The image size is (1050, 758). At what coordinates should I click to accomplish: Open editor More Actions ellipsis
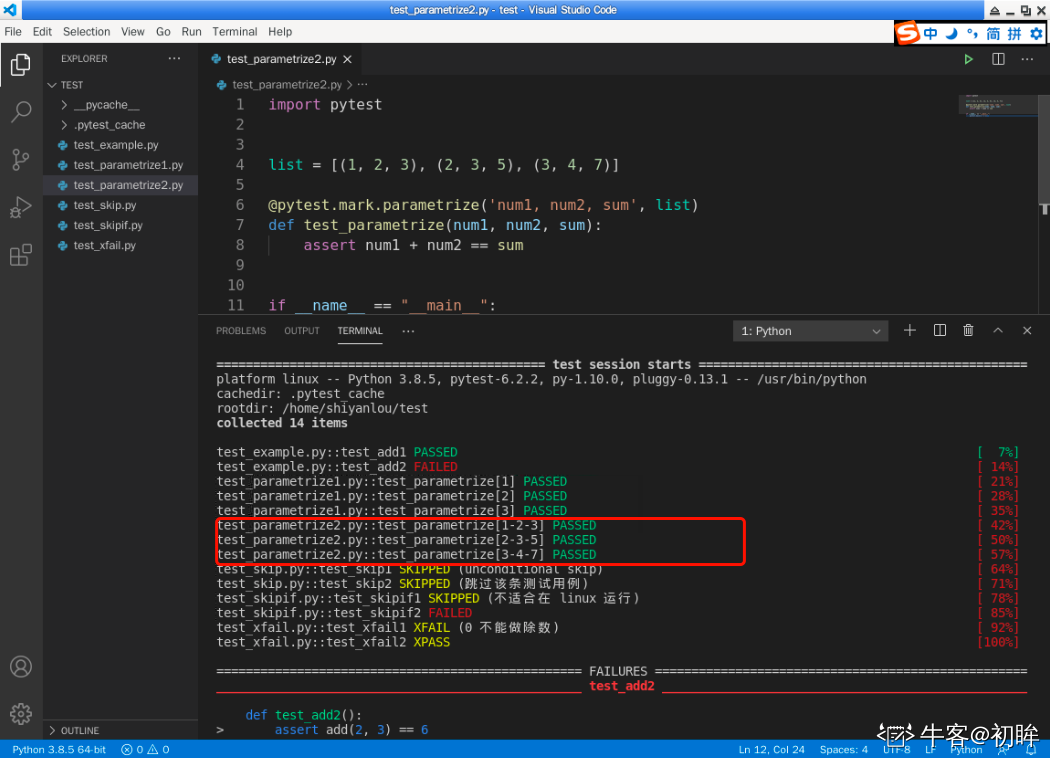(x=1027, y=59)
